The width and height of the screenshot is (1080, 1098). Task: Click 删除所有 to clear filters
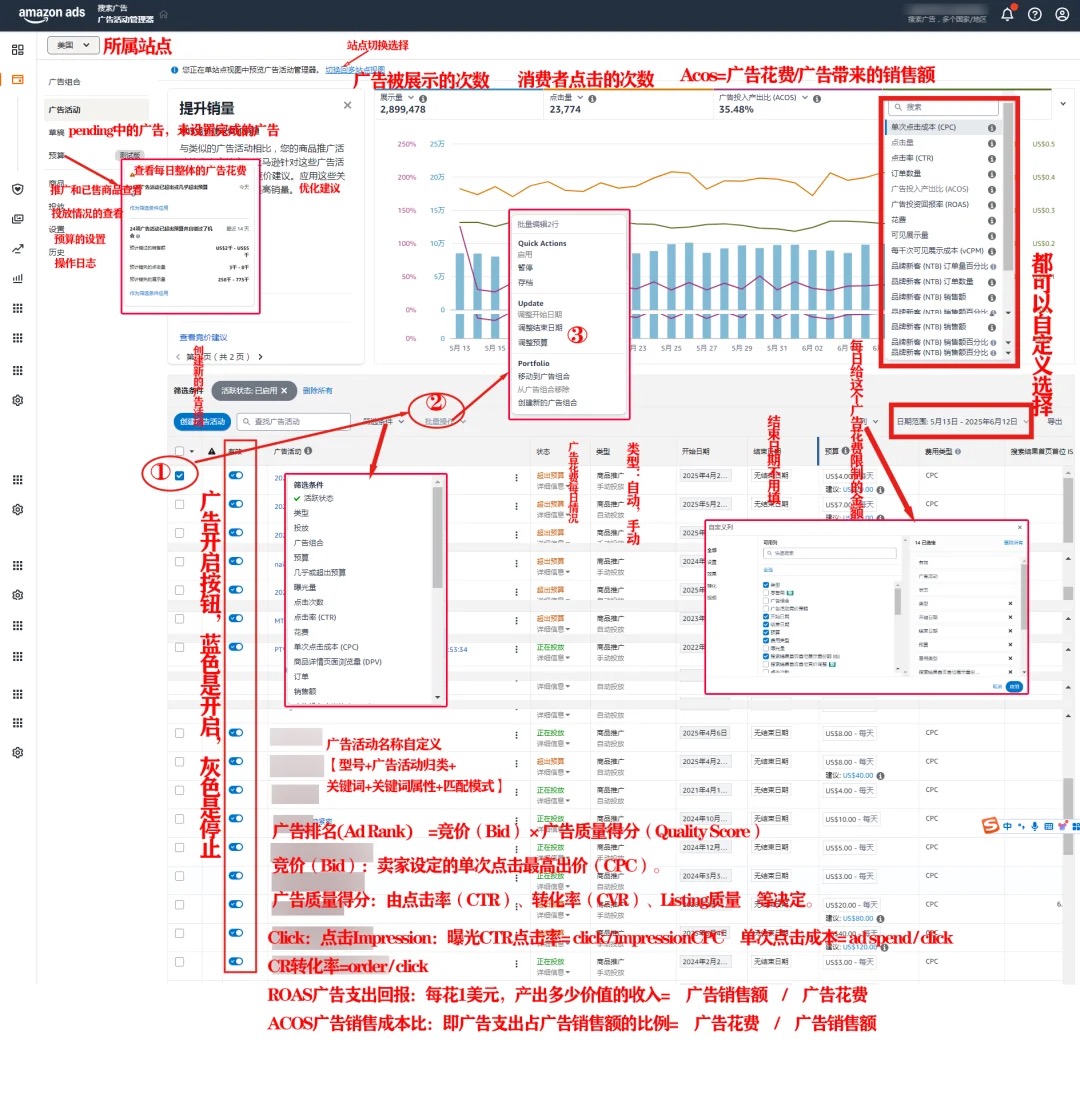[317, 391]
